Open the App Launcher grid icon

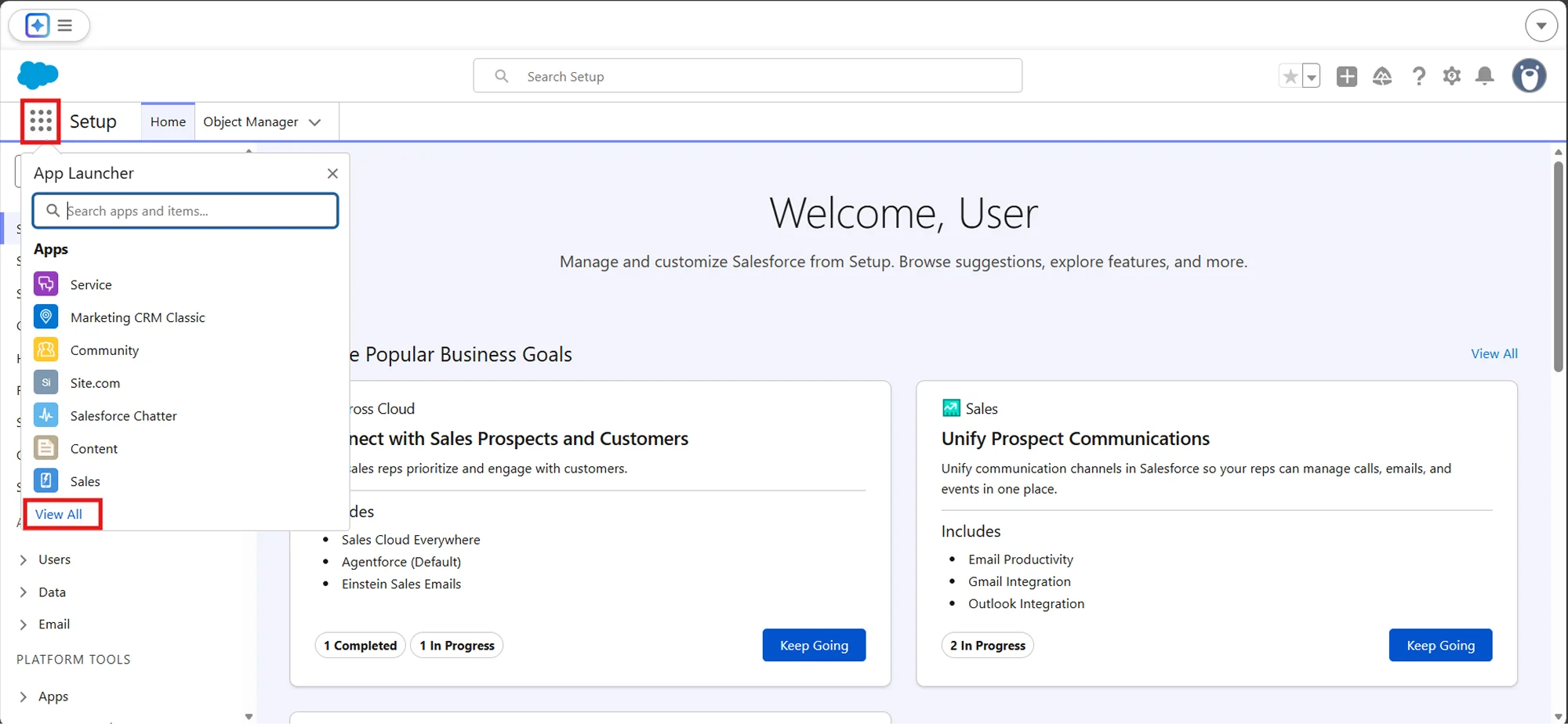click(39, 121)
